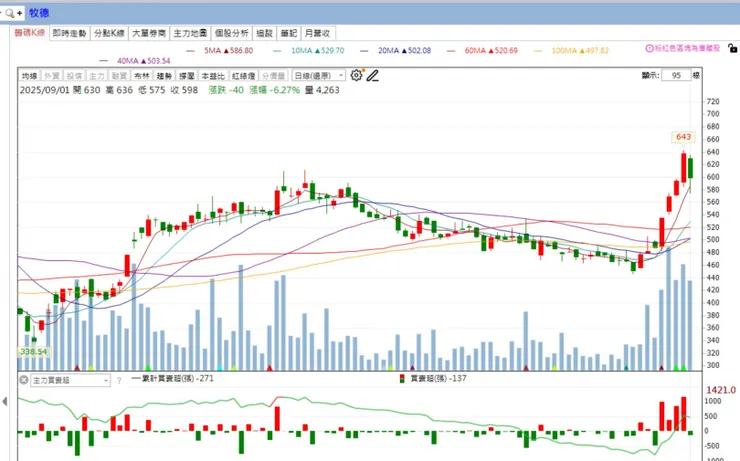Screen dimensions: 740x461
Task: Open the 主力地圖 tab
Action: click(x=190, y=33)
